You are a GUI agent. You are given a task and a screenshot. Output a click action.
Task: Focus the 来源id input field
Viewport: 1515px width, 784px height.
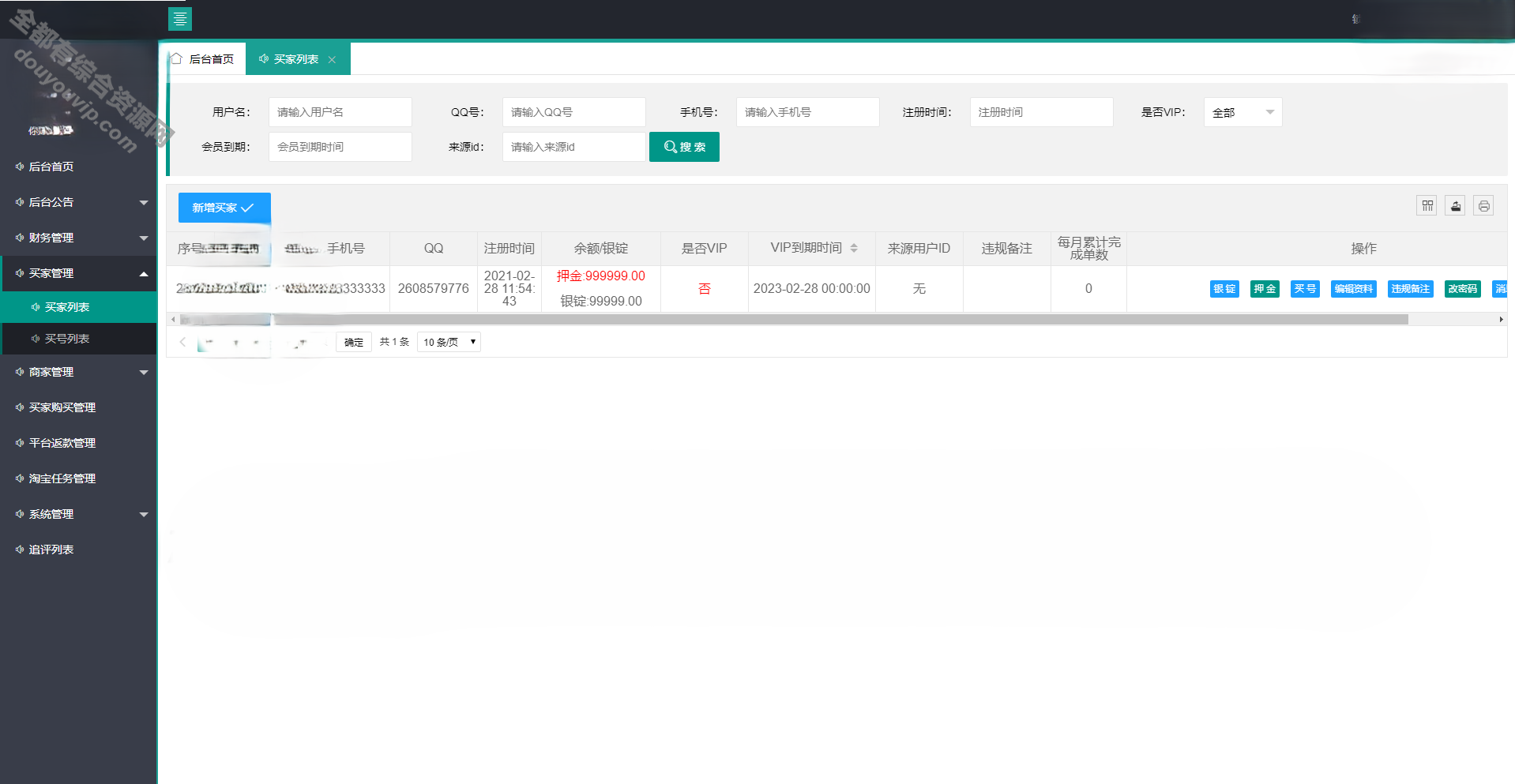pos(574,147)
